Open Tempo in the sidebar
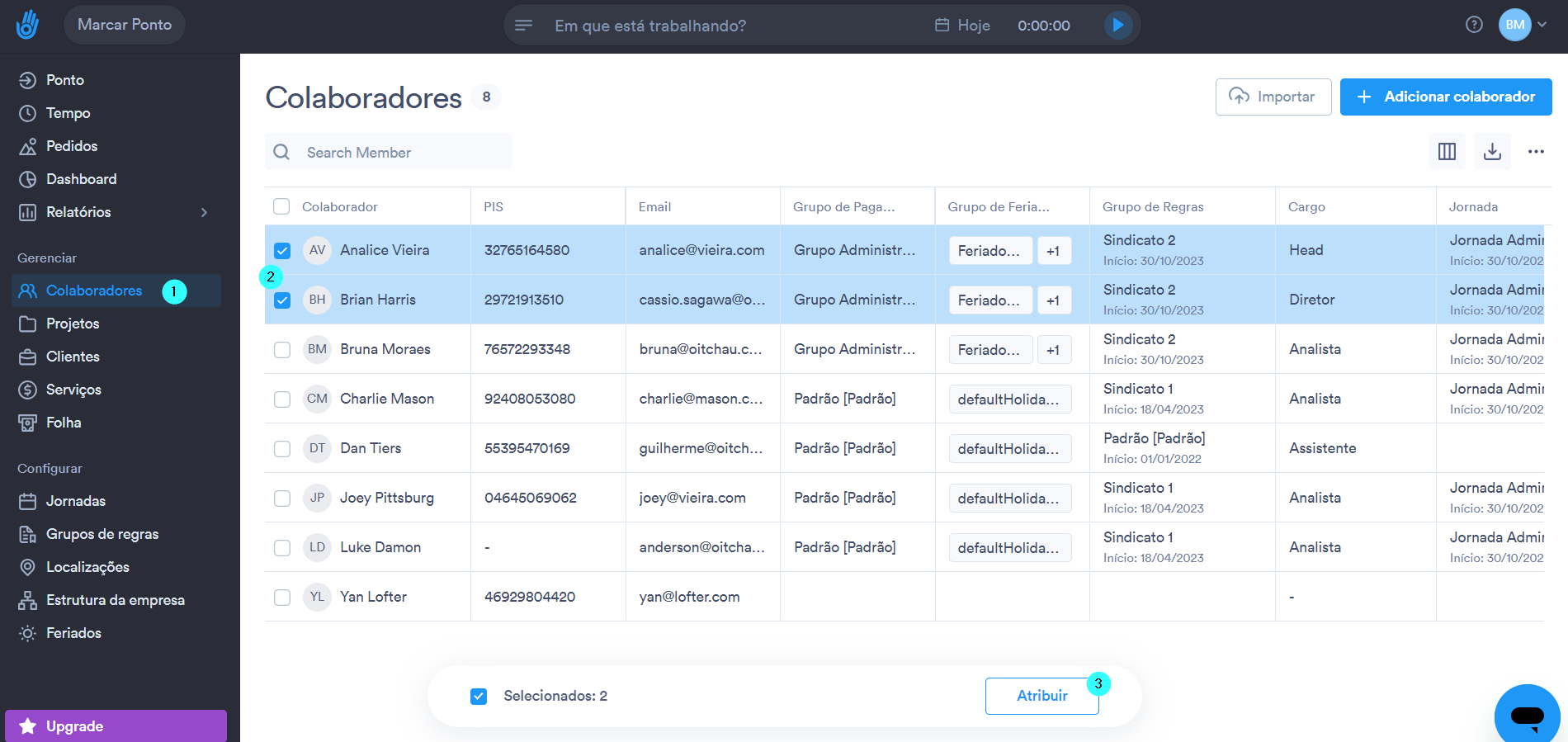Image resolution: width=1568 pixels, height=742 pixels. click(x=68, y=113)
